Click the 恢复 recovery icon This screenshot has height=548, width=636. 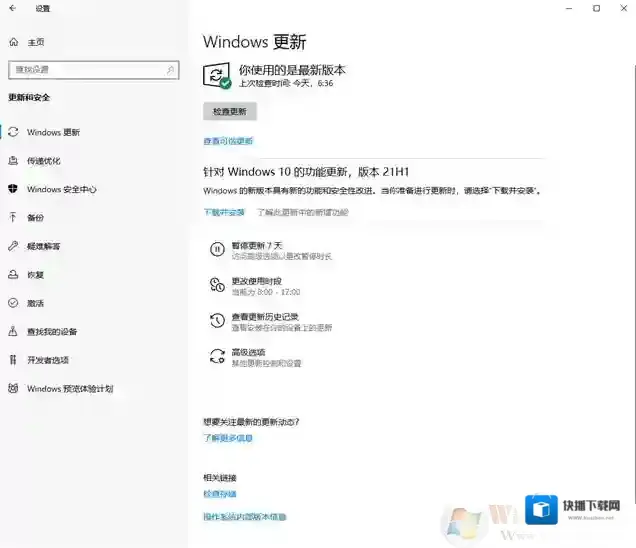(14, 274)
